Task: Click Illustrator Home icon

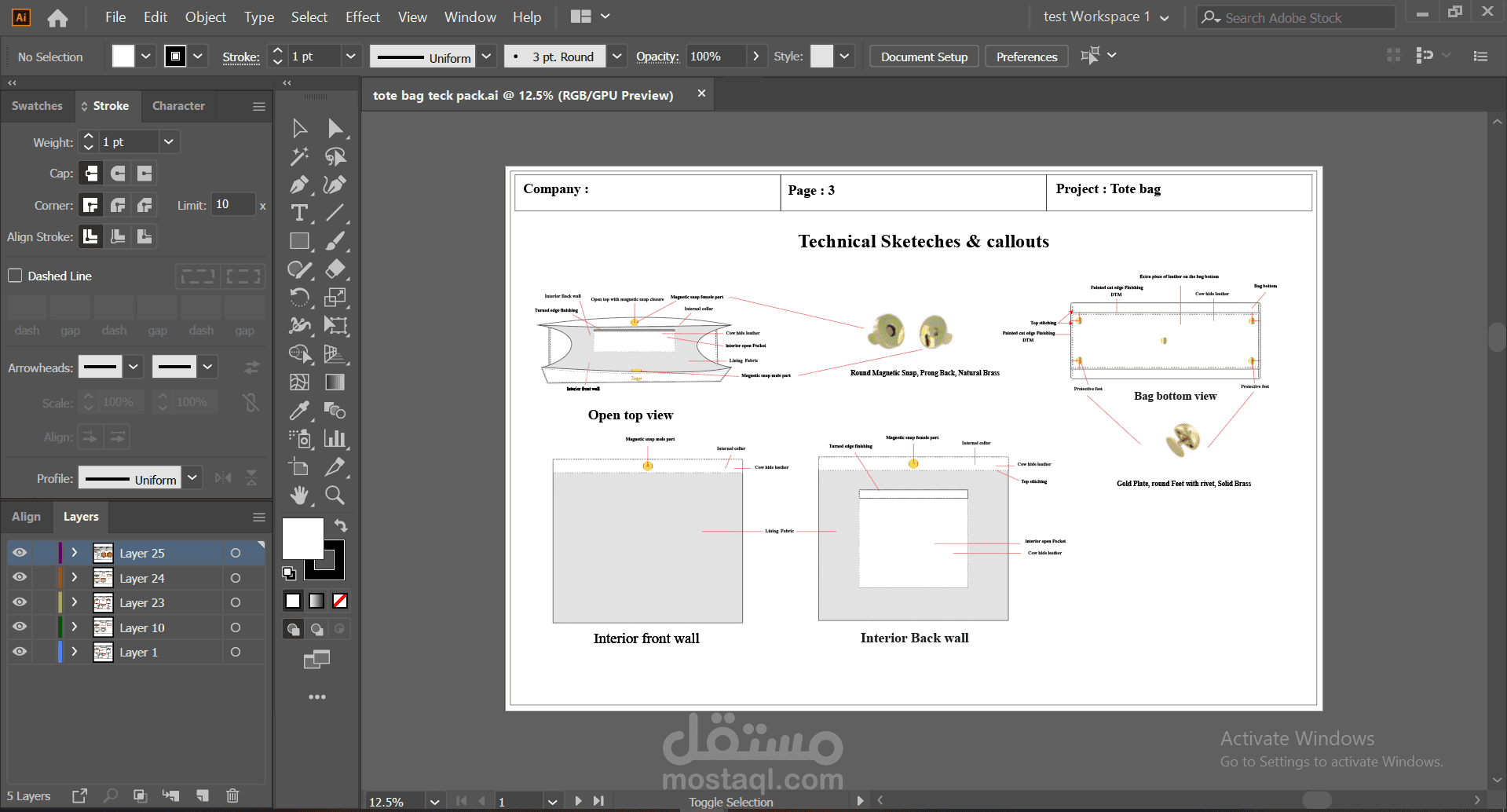Action: [57, 17]
